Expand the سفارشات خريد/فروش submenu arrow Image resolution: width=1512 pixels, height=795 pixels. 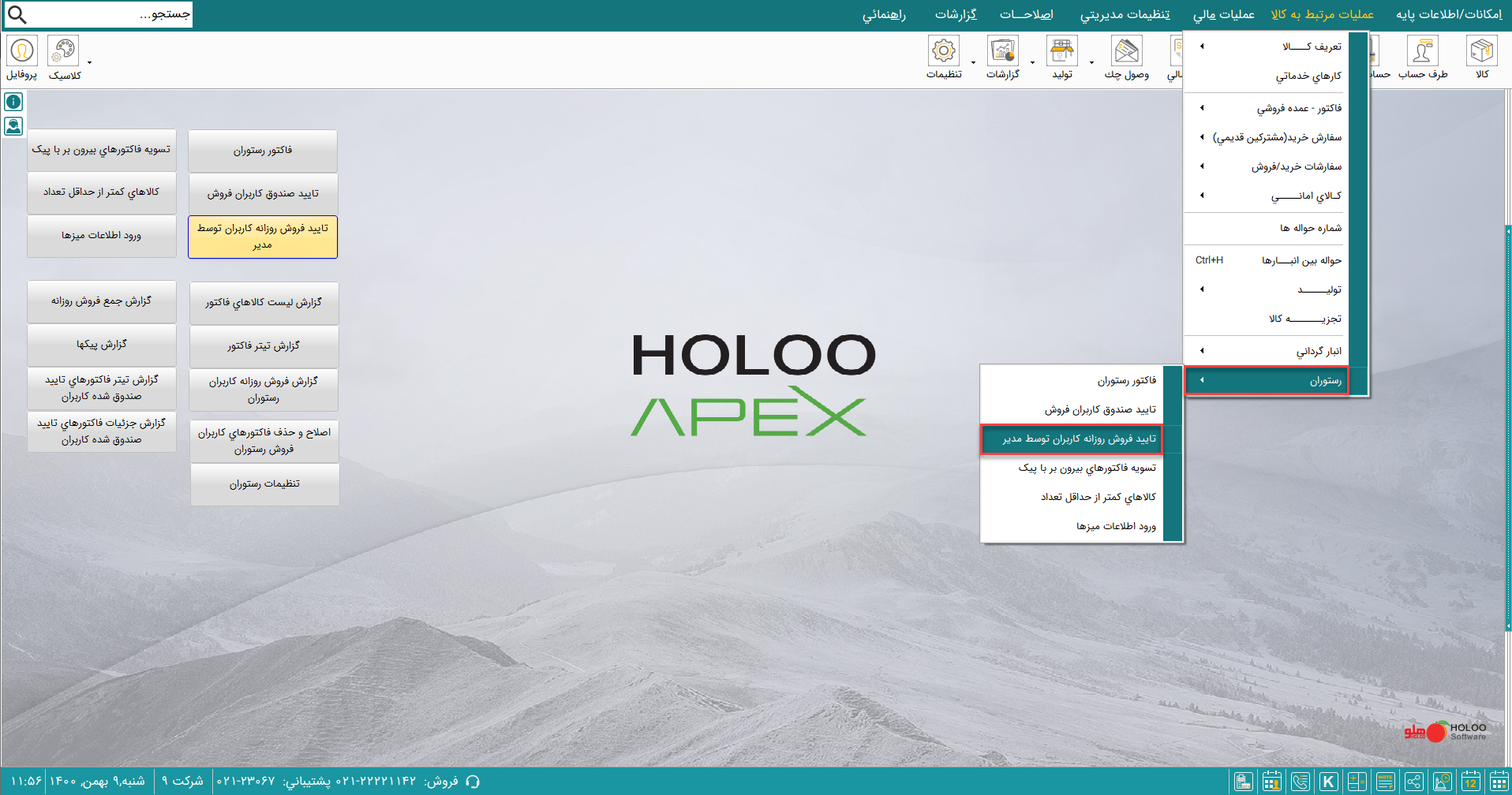pyautogui.click(x=1202, y=166)
